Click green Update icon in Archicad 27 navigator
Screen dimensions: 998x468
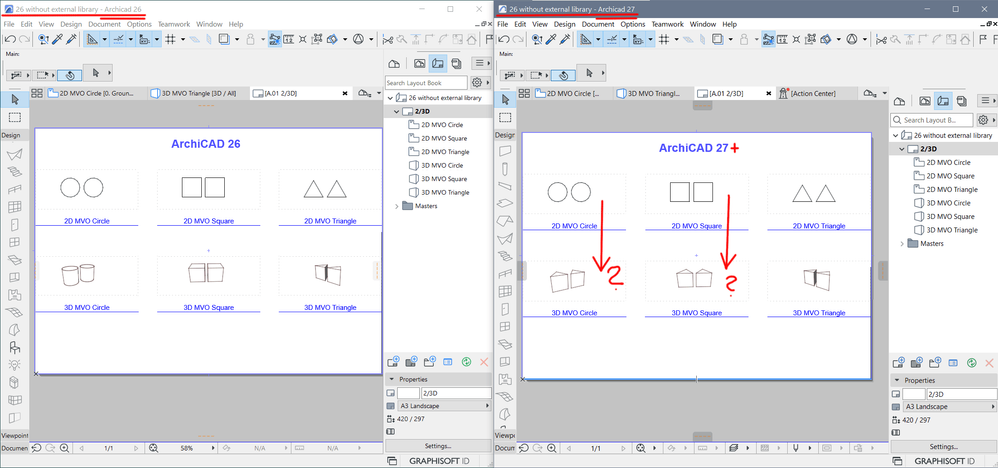coord(971,363)
